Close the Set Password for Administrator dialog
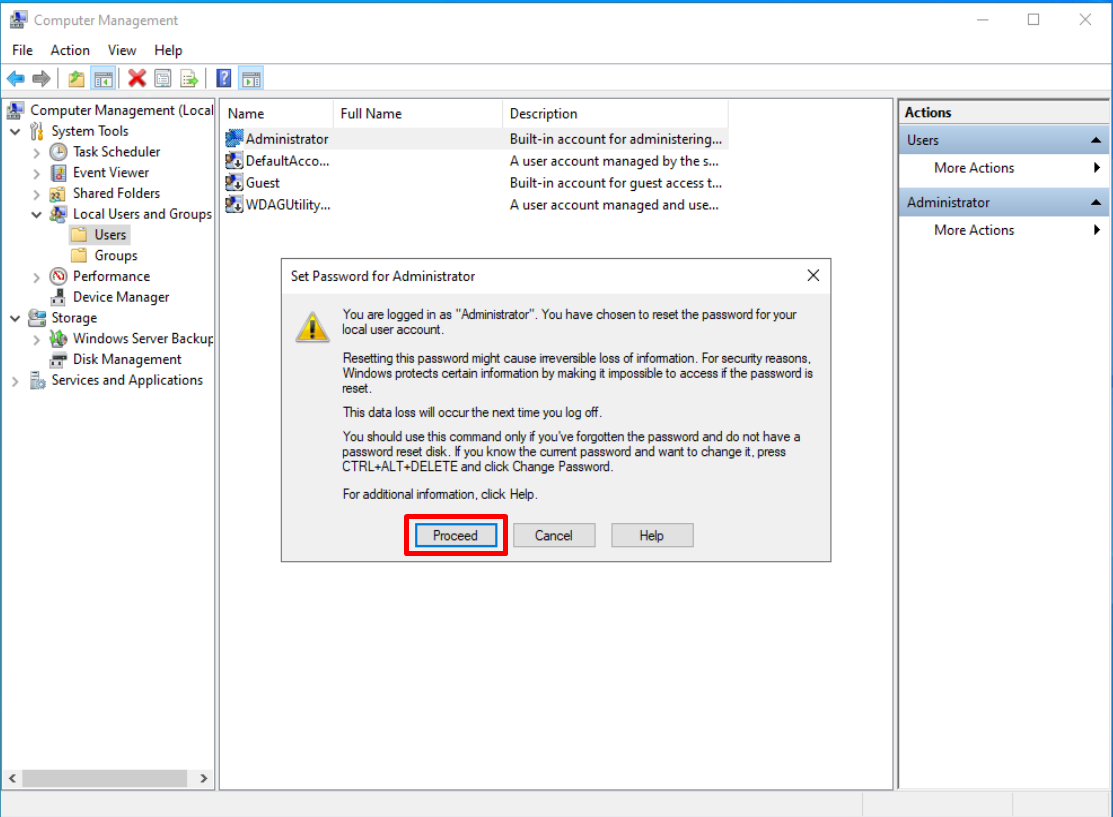The width and height of the screenshot is (1113, 817). point(813,275)
